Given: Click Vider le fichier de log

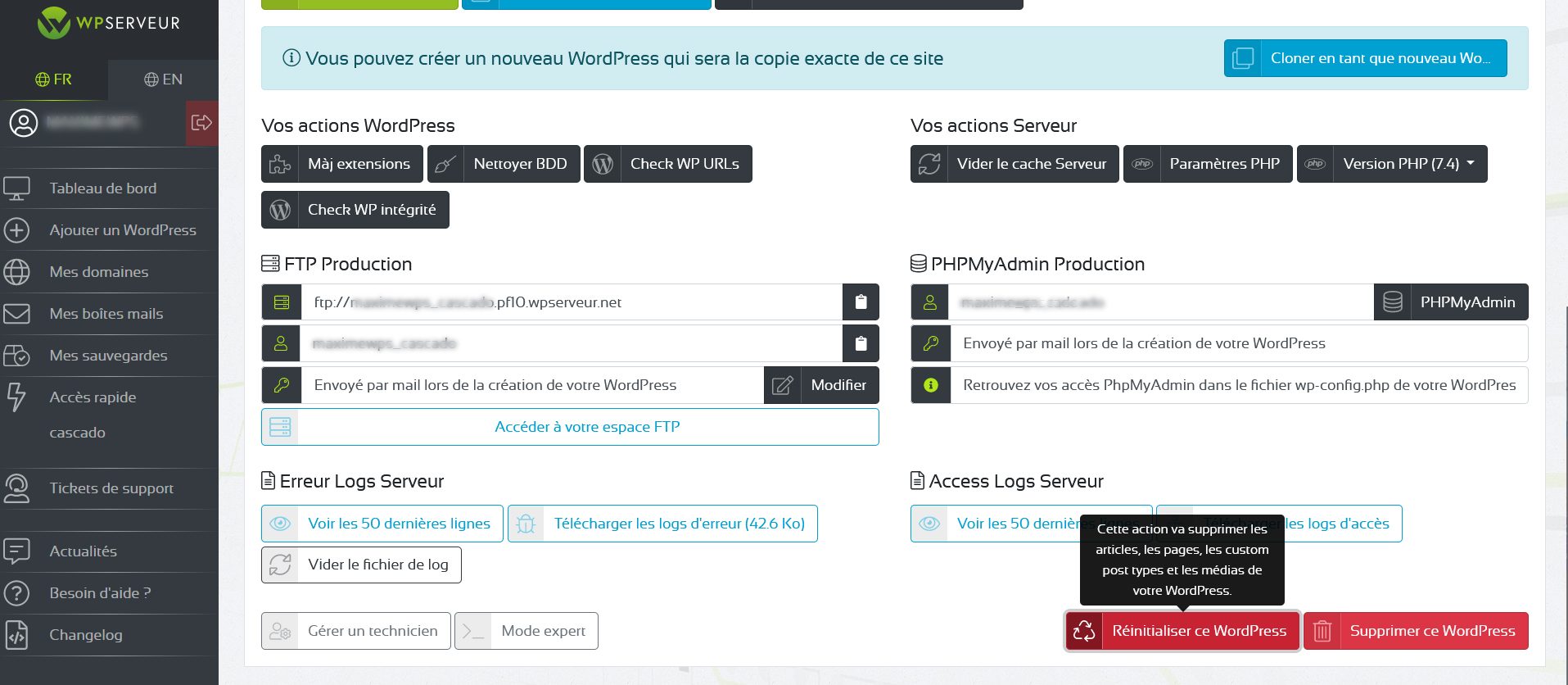Looking at the screenshot, I should click(361, 565).
